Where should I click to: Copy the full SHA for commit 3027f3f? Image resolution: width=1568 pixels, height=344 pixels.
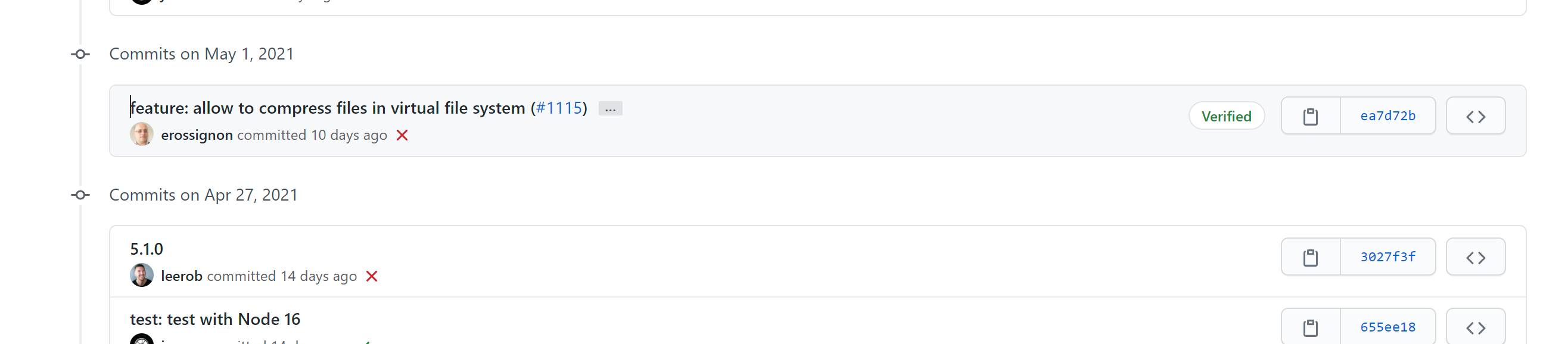[1310, 257]
